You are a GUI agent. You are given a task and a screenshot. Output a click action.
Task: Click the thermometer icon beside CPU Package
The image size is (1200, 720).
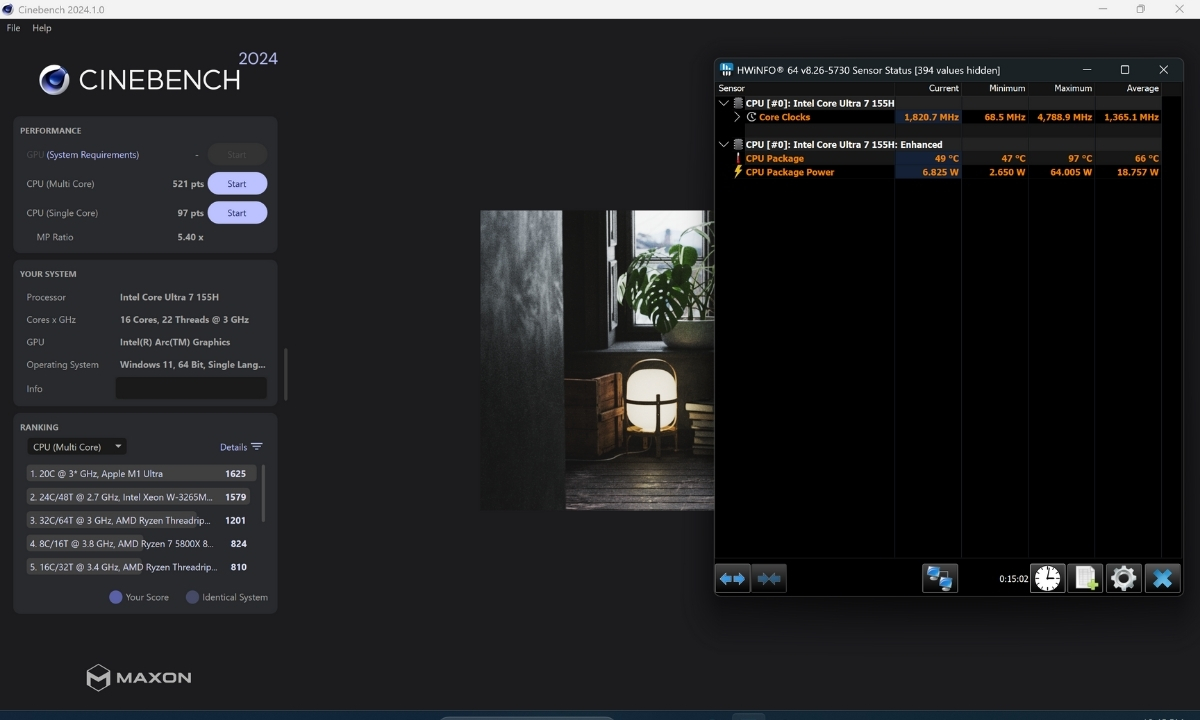point(738,158)
